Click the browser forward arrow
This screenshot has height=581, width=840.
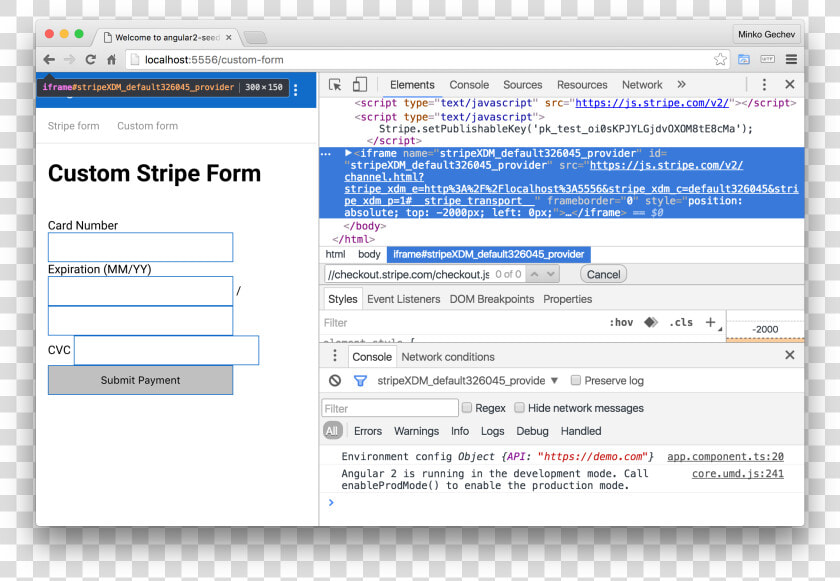coord(70,59)
